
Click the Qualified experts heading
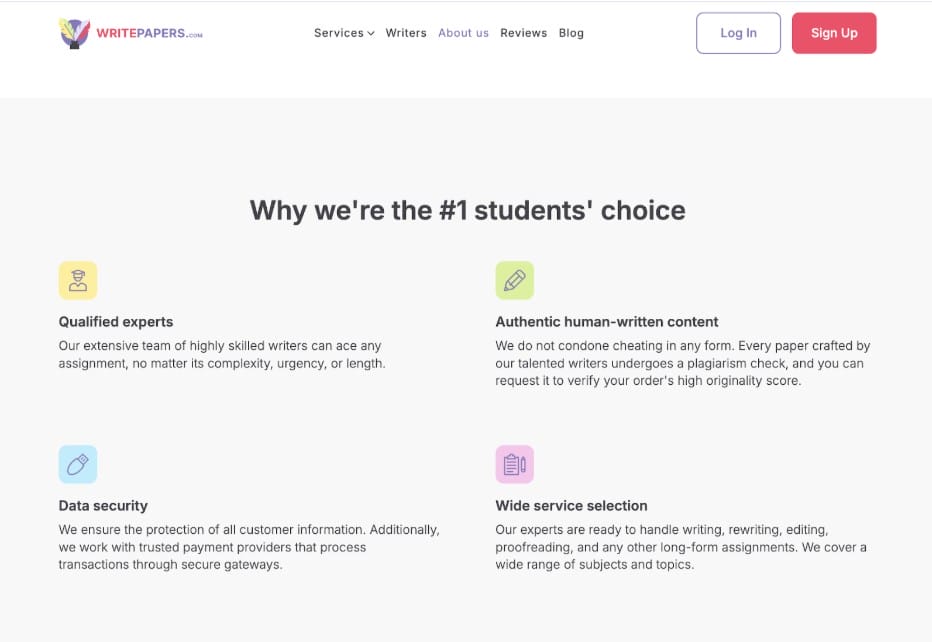(x=116, y=322)
